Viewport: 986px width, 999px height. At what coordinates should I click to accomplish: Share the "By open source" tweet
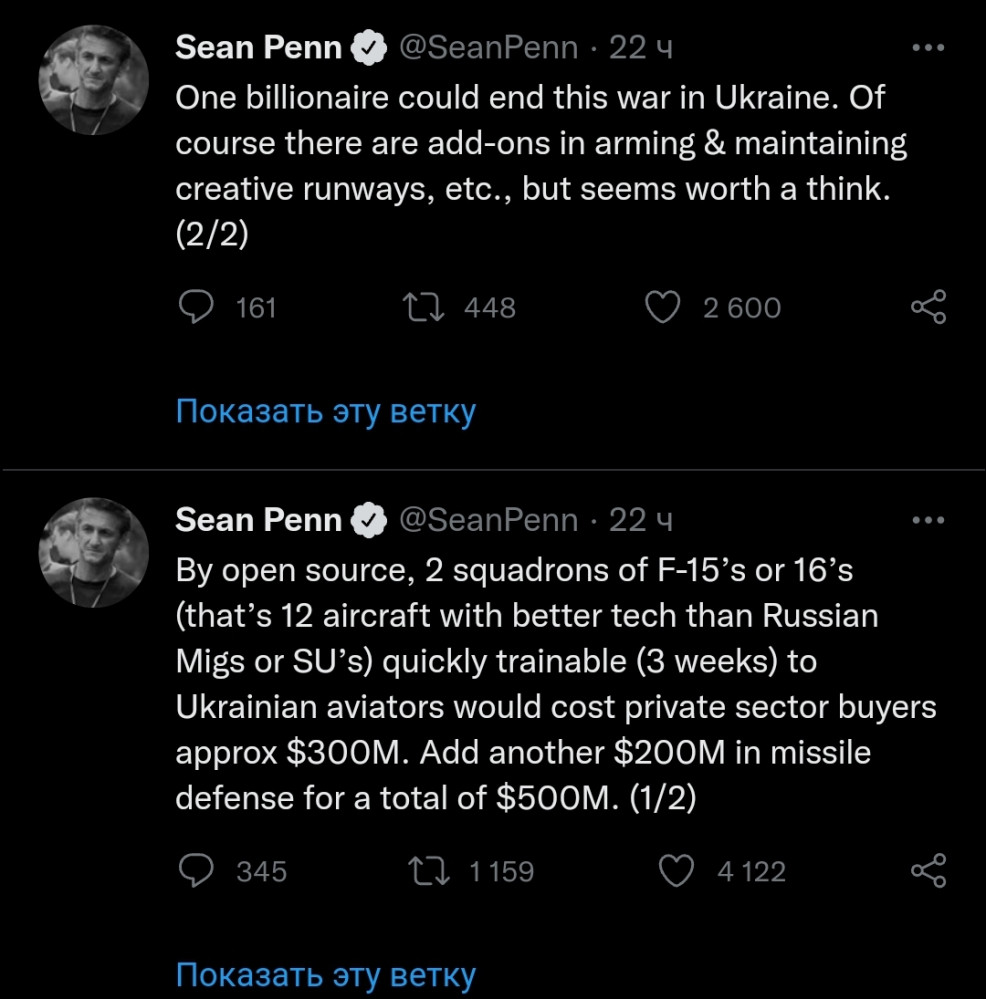coord(928,871)
